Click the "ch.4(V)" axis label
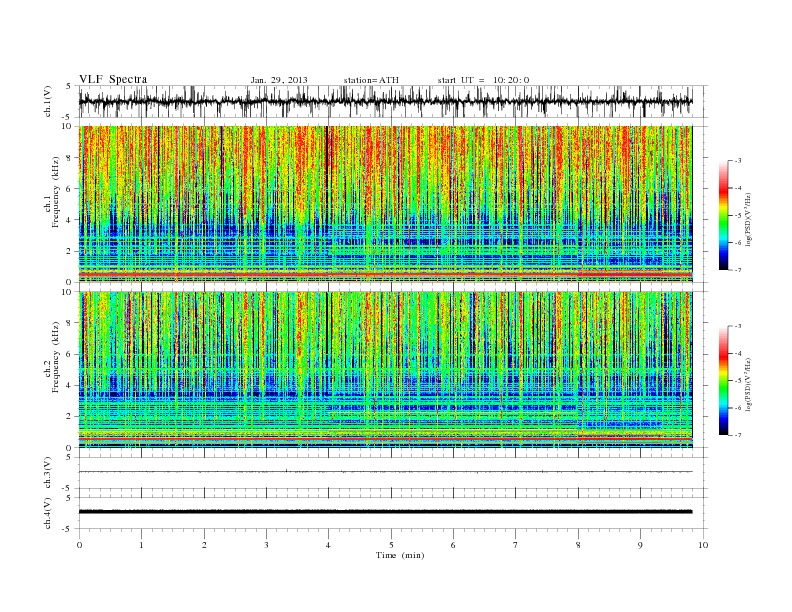The width and height of the screenshot is (792, 612). (48, 513)
